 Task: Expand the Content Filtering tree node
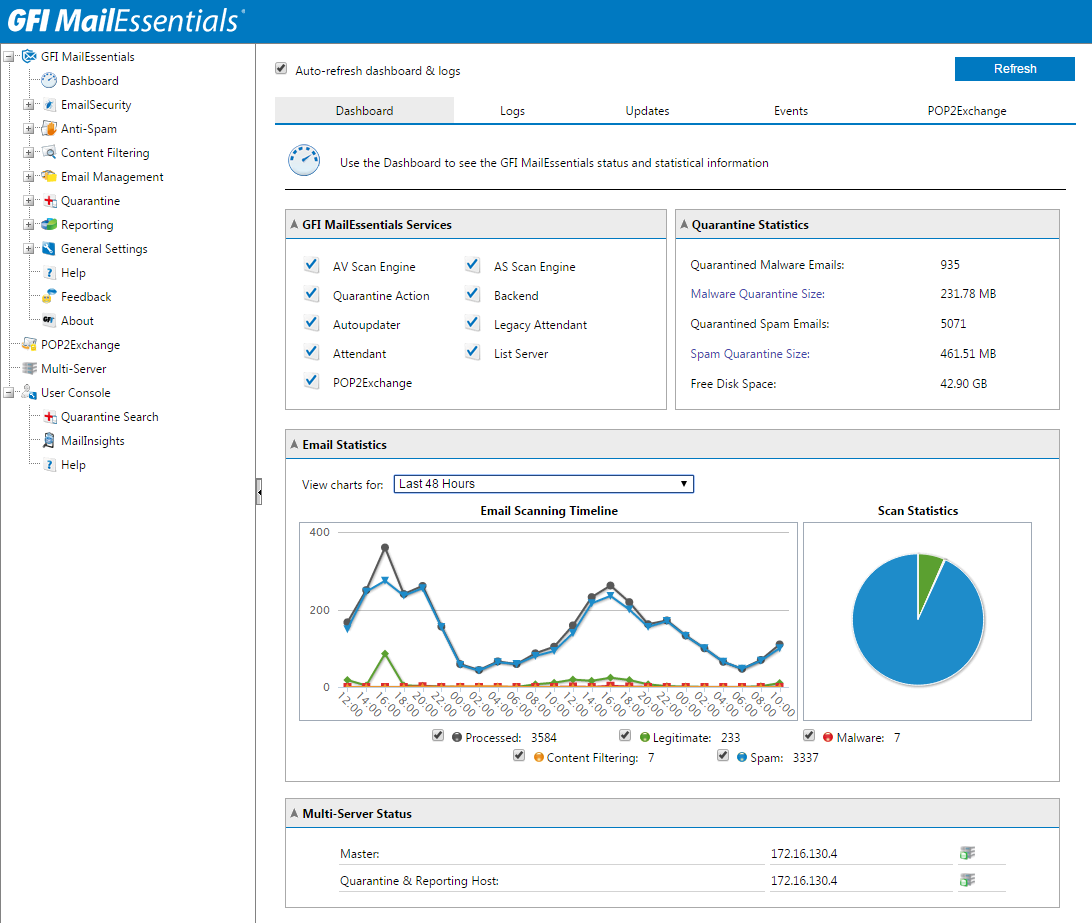pyautogui.click(x=29, y=153)
